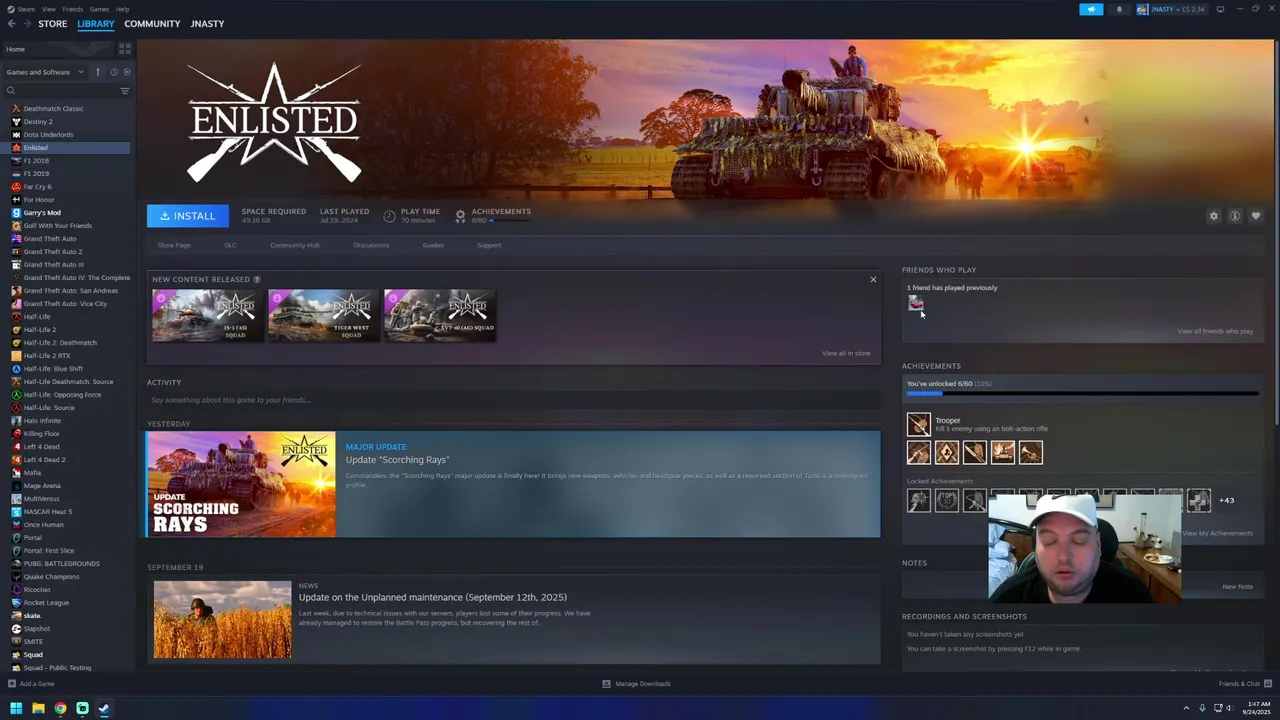Viewport: 1280px width, 720px height.
Task: Switch library to grid collections view
Action: click(125, 48)
